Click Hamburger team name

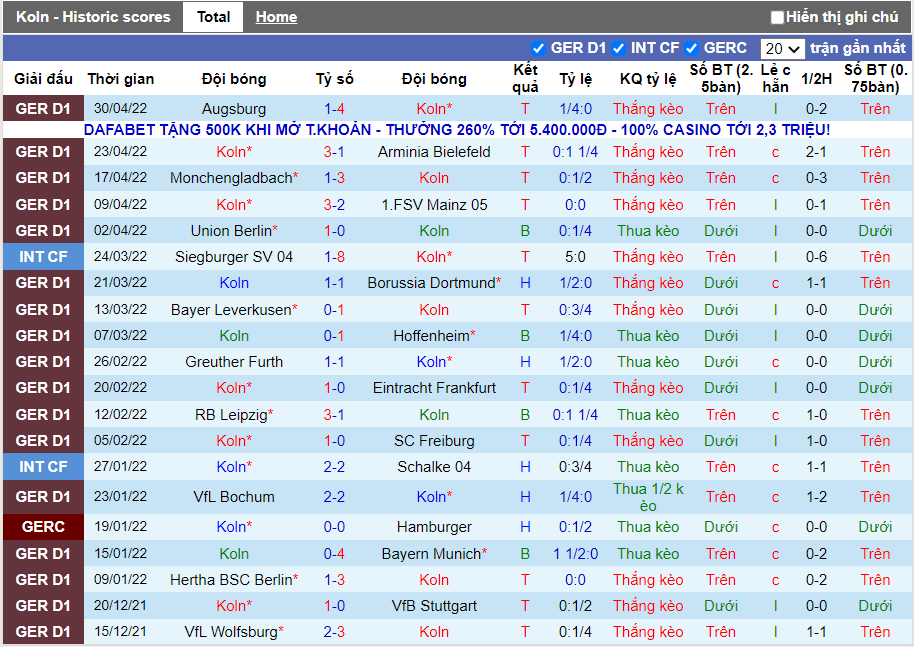click(x=434, y=526)
